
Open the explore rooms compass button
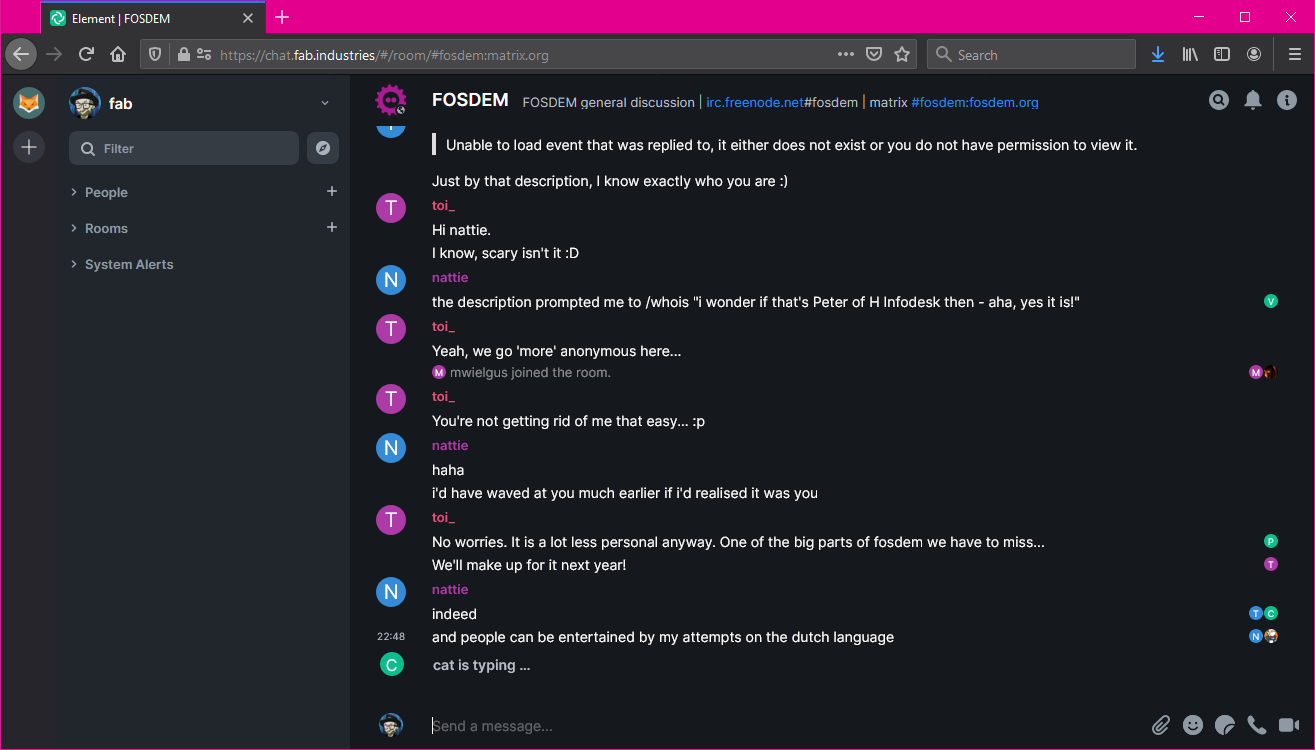pos(322,148)
